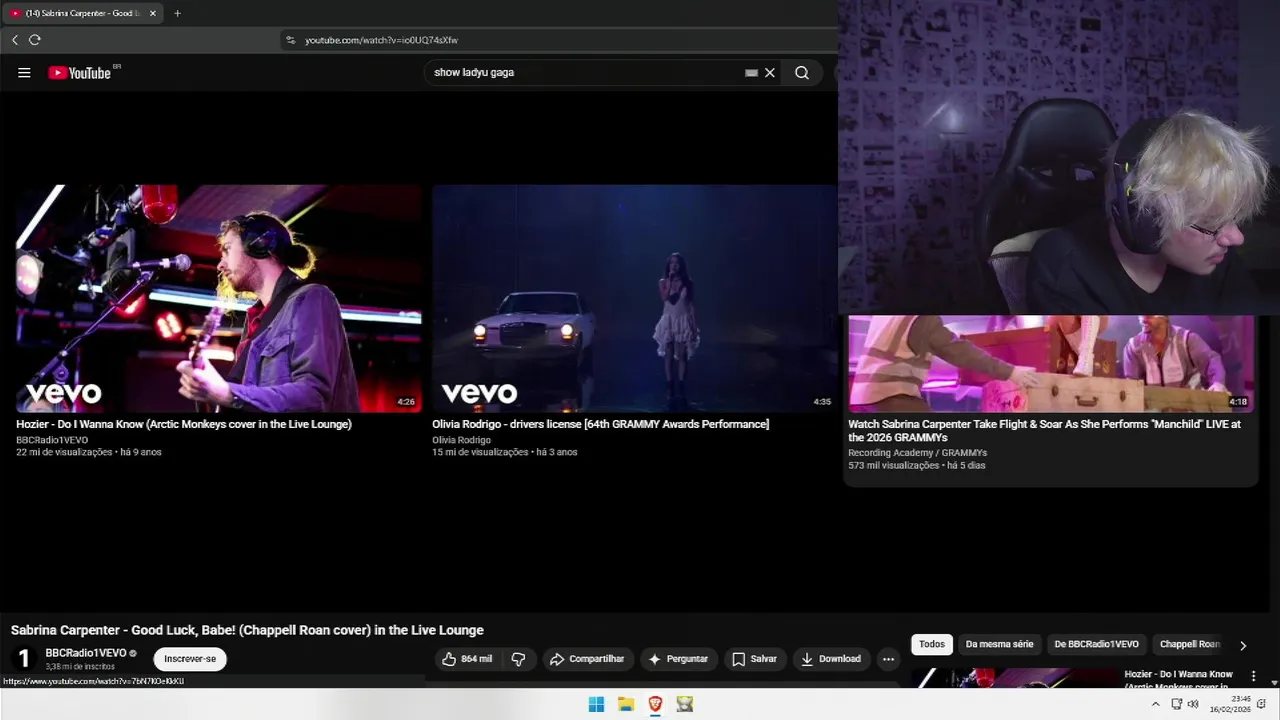
Task: Select the Da mesma série chip
Action: [x=1000, y=644]
